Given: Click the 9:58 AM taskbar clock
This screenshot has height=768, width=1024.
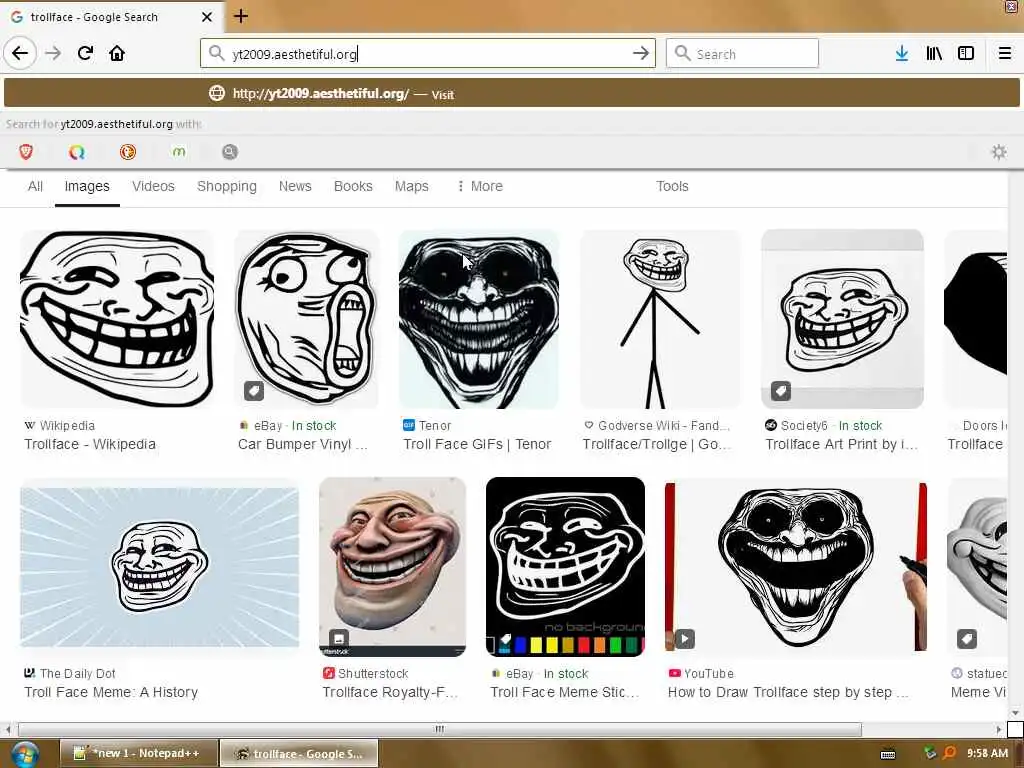Looking at the screenshot, I should coord(987,753).
